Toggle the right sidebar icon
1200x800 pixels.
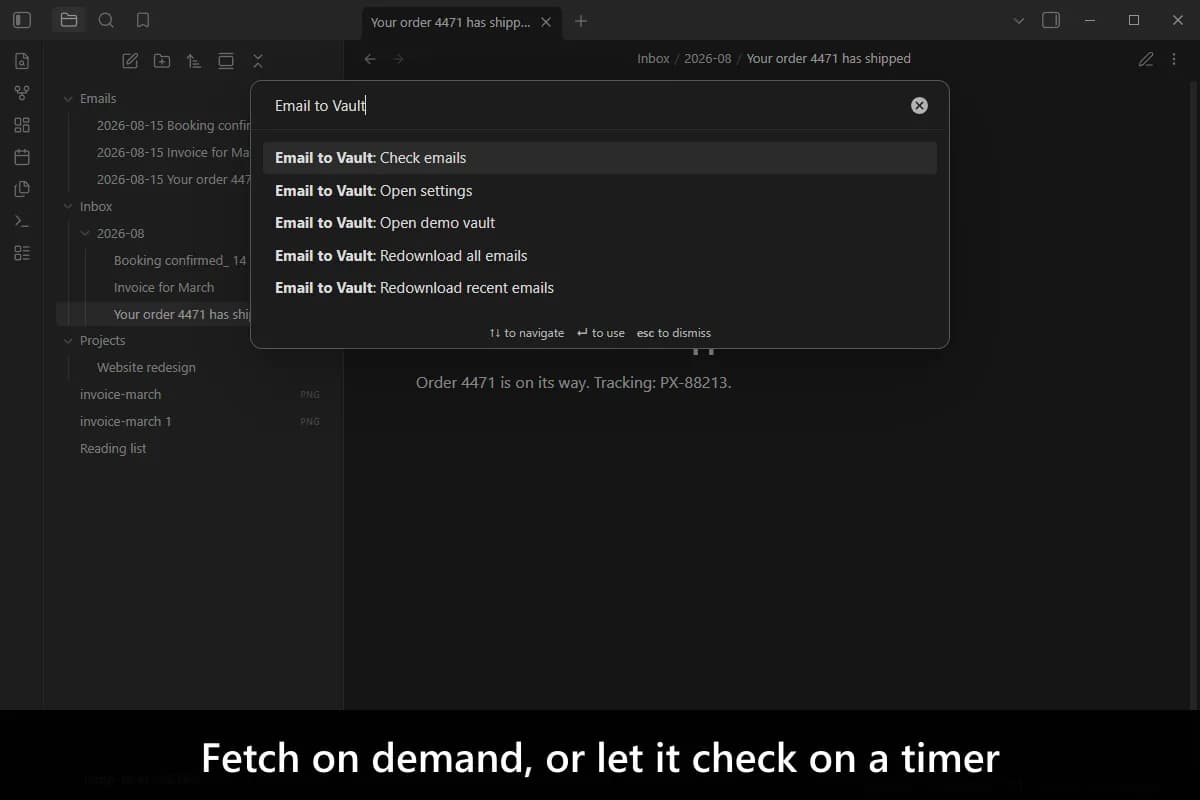(x=1051, y=20)
